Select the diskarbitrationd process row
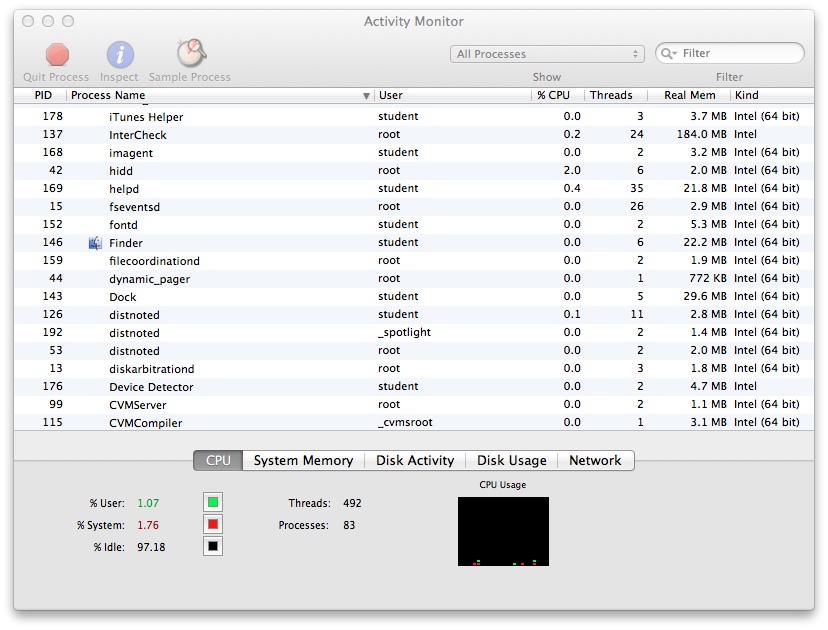This screenshot has height=630, width=828. click(x=414, y=369)
